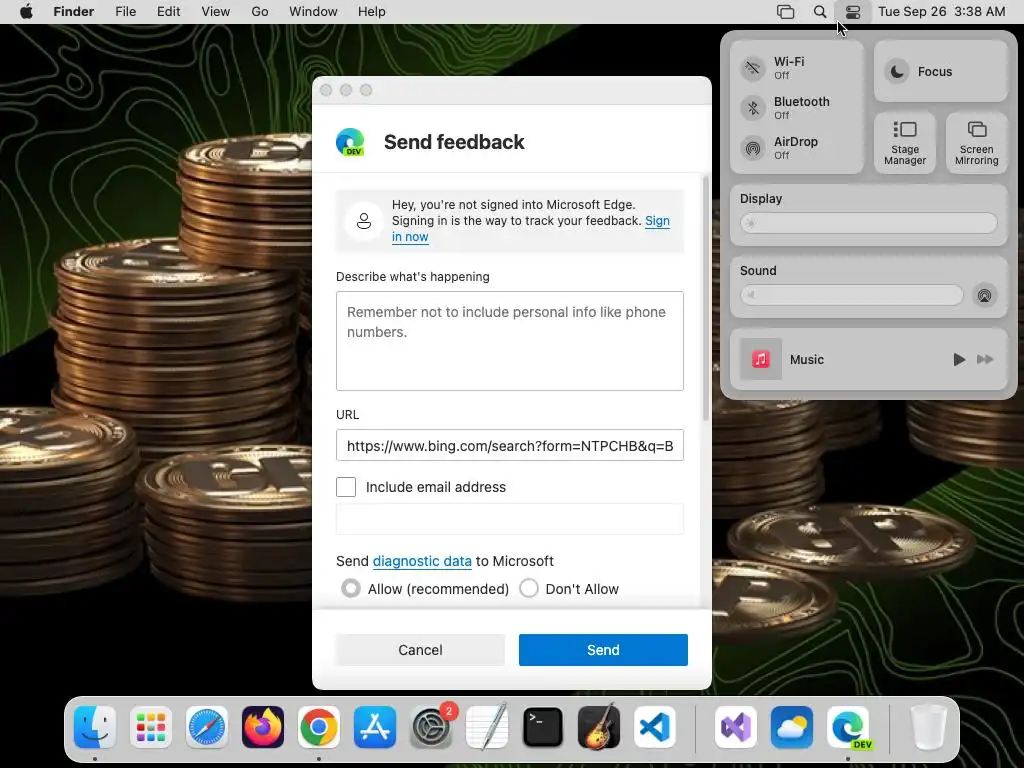The image size is (1024, 768).
Task: Open Finder from the Dock
Action: 95,727
